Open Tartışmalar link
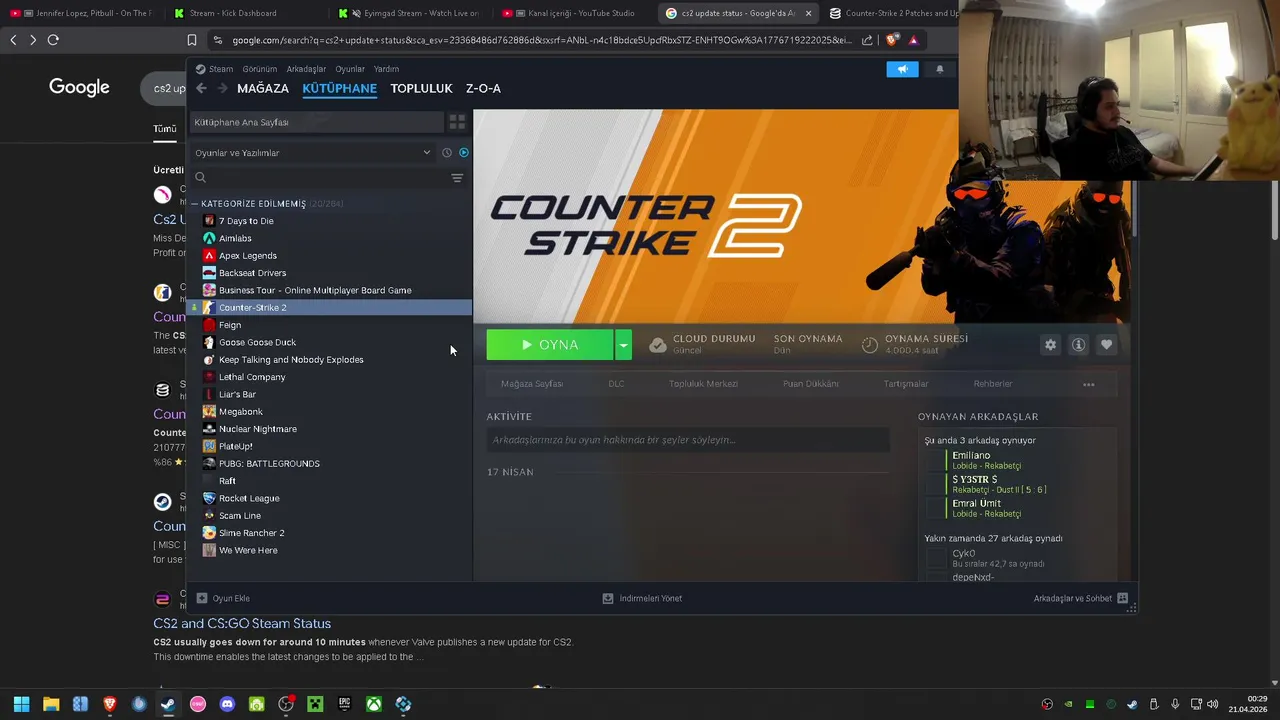The width and height of the screenshot is (1280, 720). (x=906, y=384)
